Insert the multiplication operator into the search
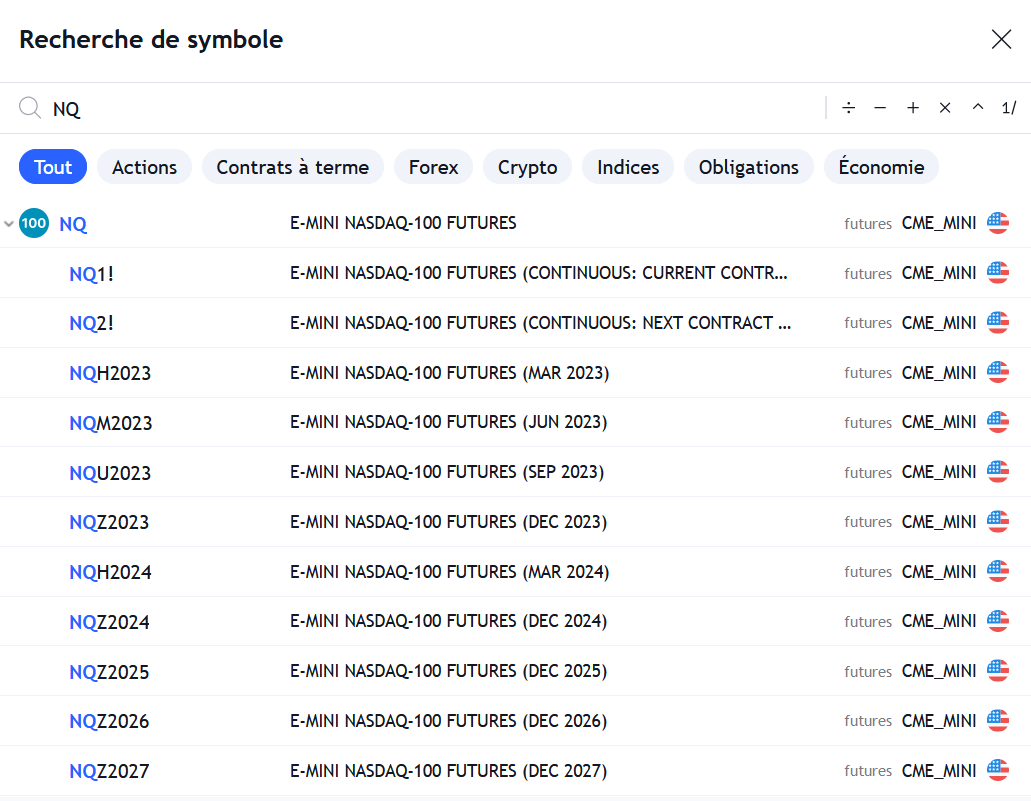The image size is (1031, 801). (x=945, y=108)
